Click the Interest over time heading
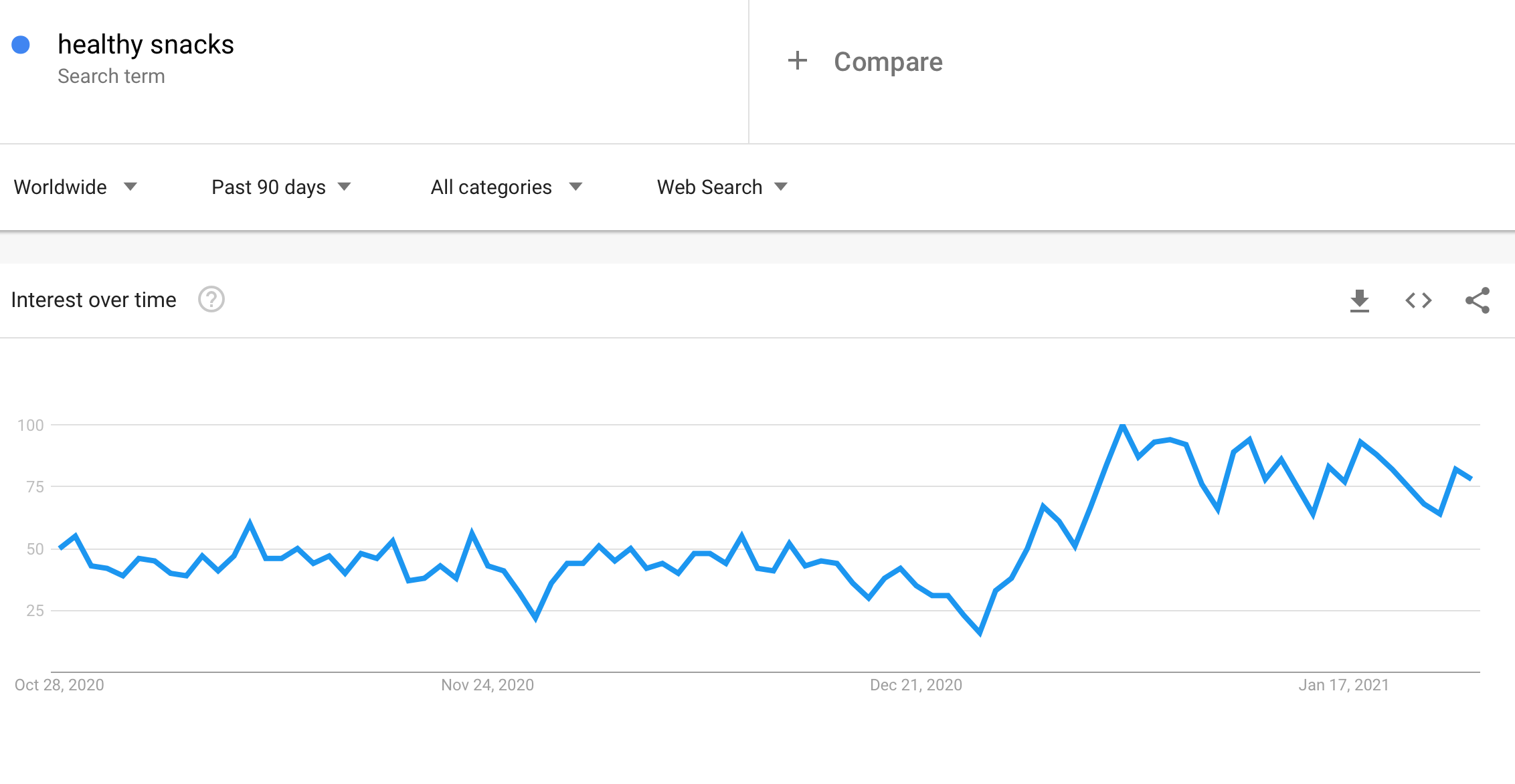The height and width of the screenshot is (784, 1515). coord(94,300)
